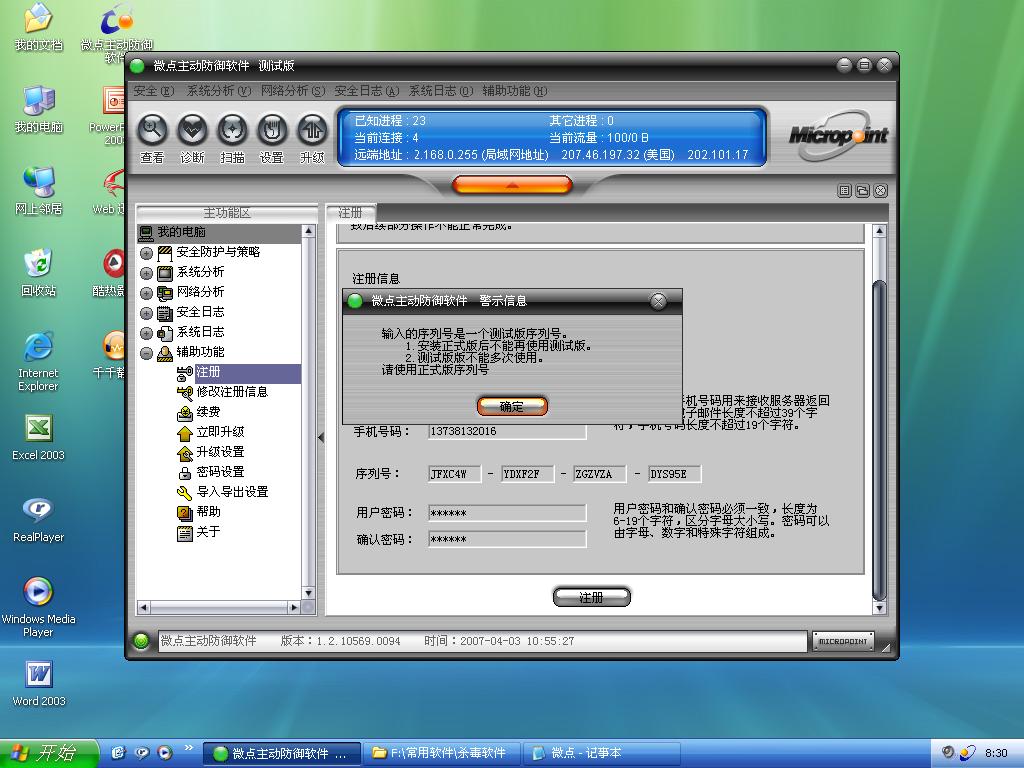The width and height of the screenshot is (1024, 768).
Task: Expand the 安全日志 tree node
Action: coord(146,313)
